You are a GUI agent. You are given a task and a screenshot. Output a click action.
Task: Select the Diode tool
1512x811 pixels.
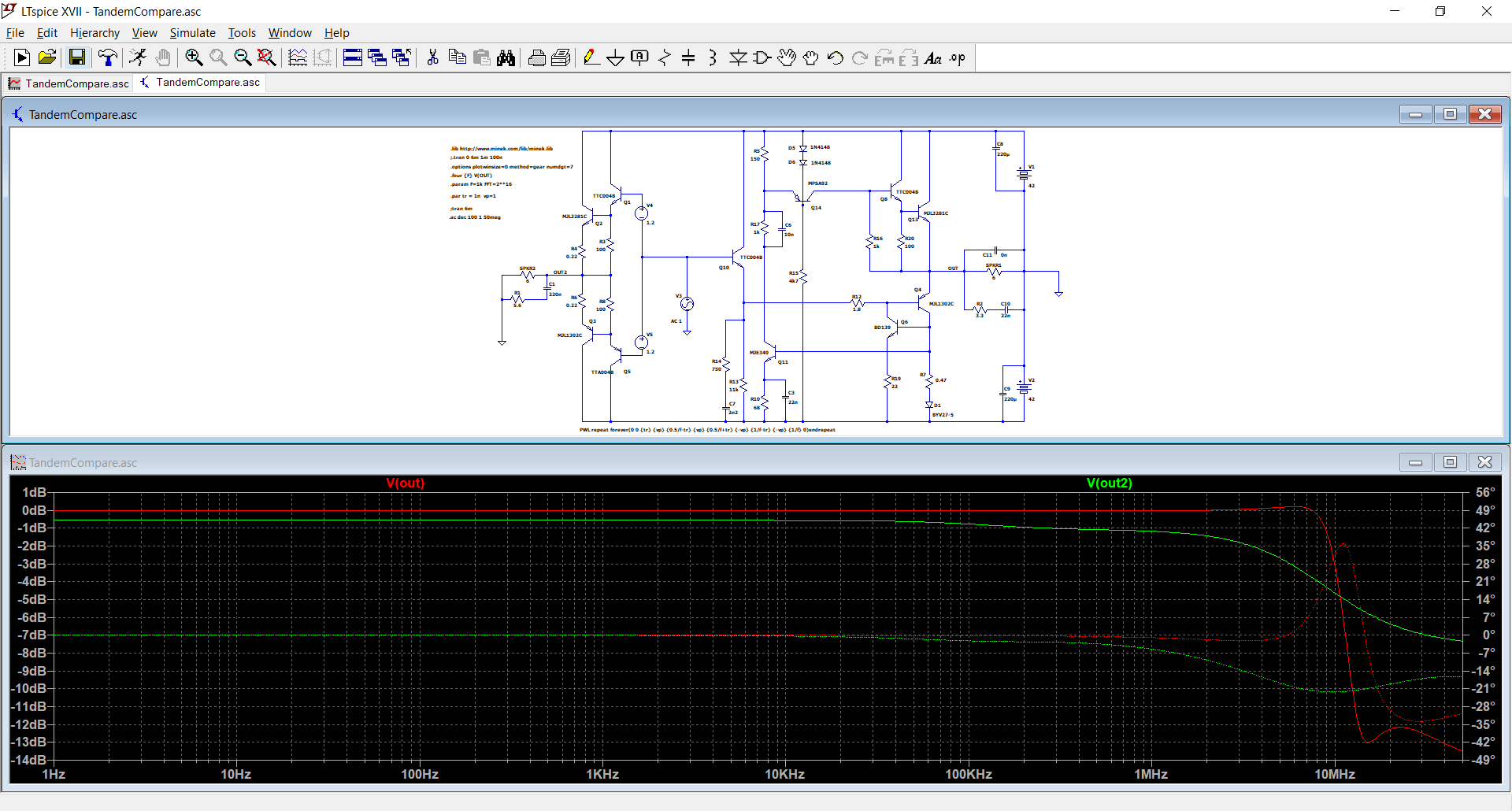(738, 57)
